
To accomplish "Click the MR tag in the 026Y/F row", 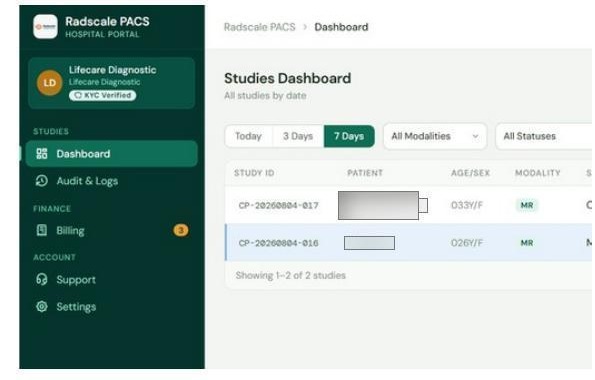I will [527, 243].
